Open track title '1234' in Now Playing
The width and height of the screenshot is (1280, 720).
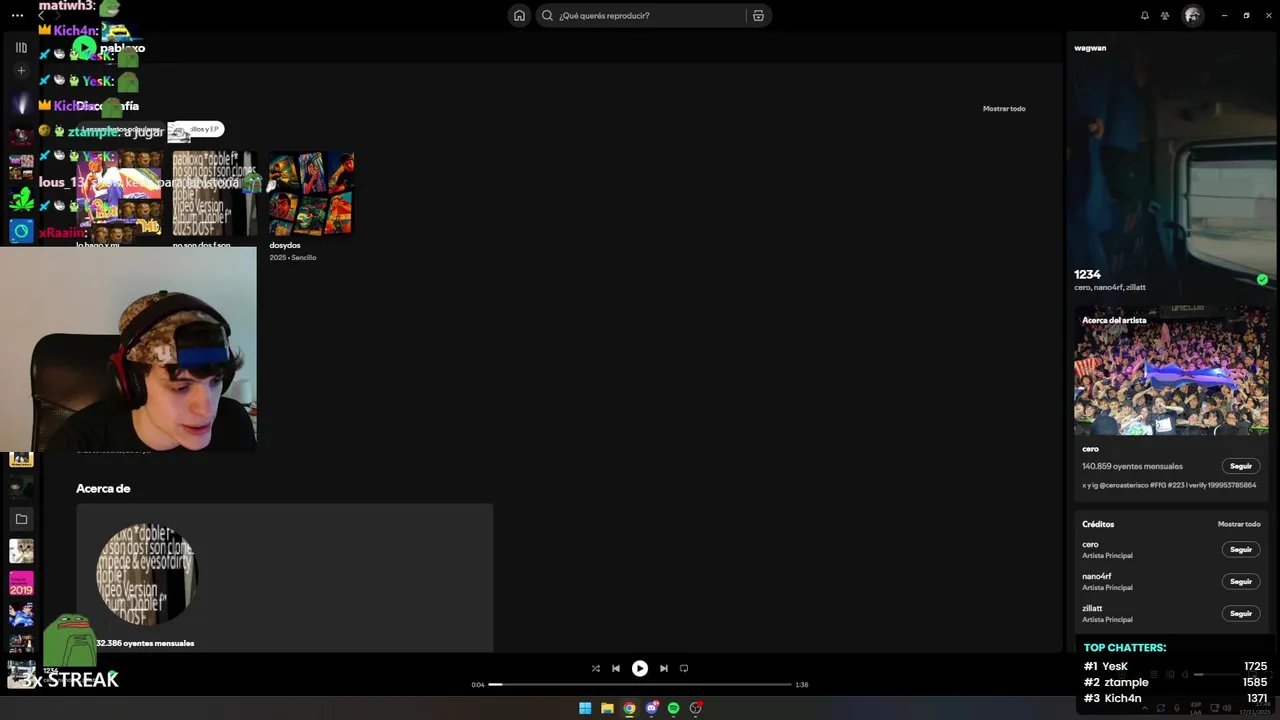point(1087,274)
